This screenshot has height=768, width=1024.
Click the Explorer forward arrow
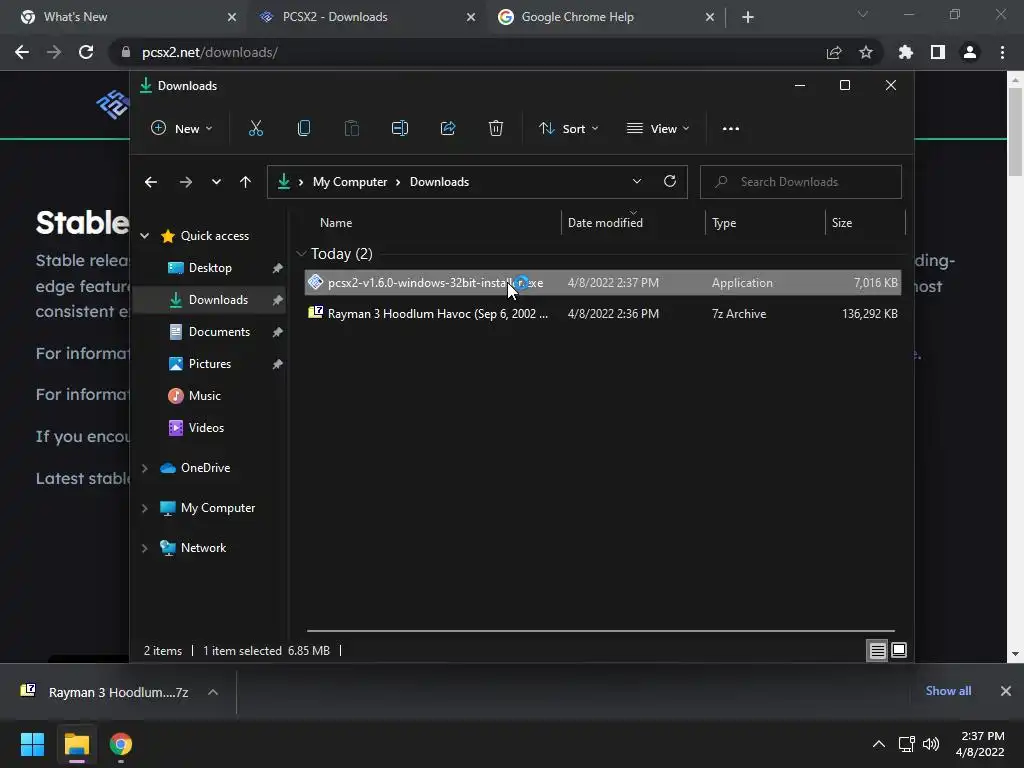point(185,182)
